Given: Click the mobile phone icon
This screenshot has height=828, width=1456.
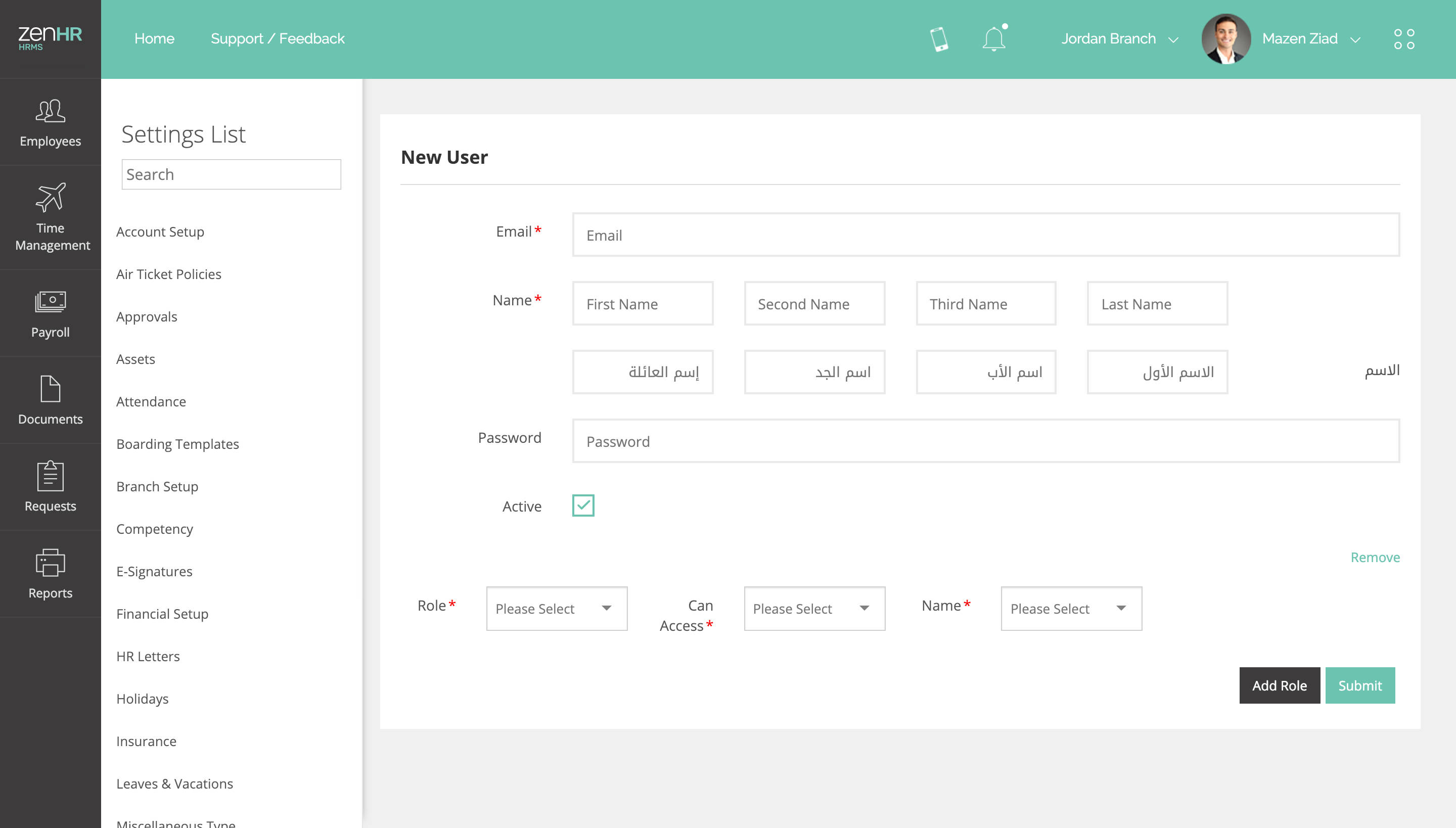Looking at the screenshot, I should click(x=938, y=39).
